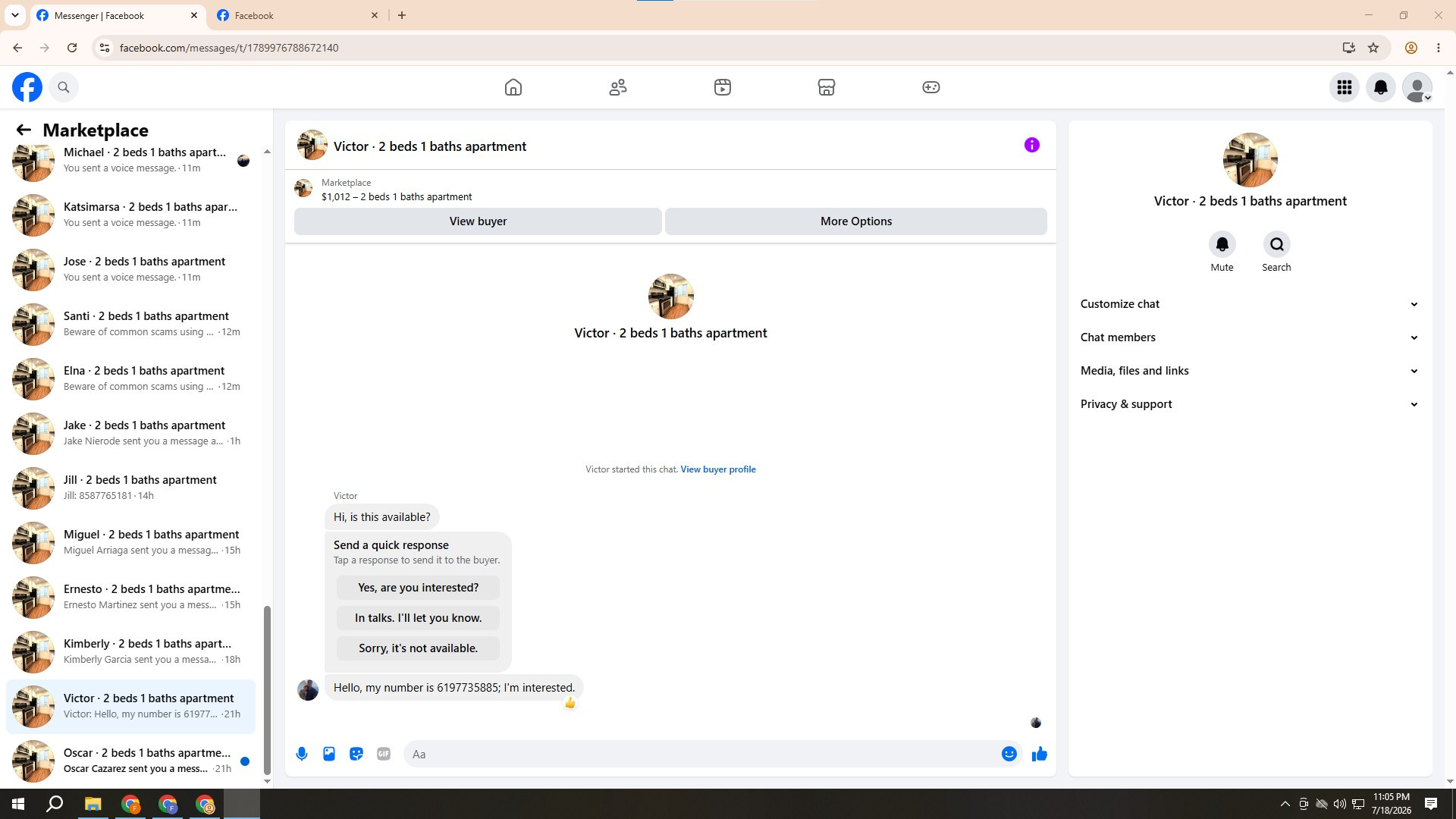Open Windows Start menu
Screen dimensions: 1456x819
click(18, 804)
